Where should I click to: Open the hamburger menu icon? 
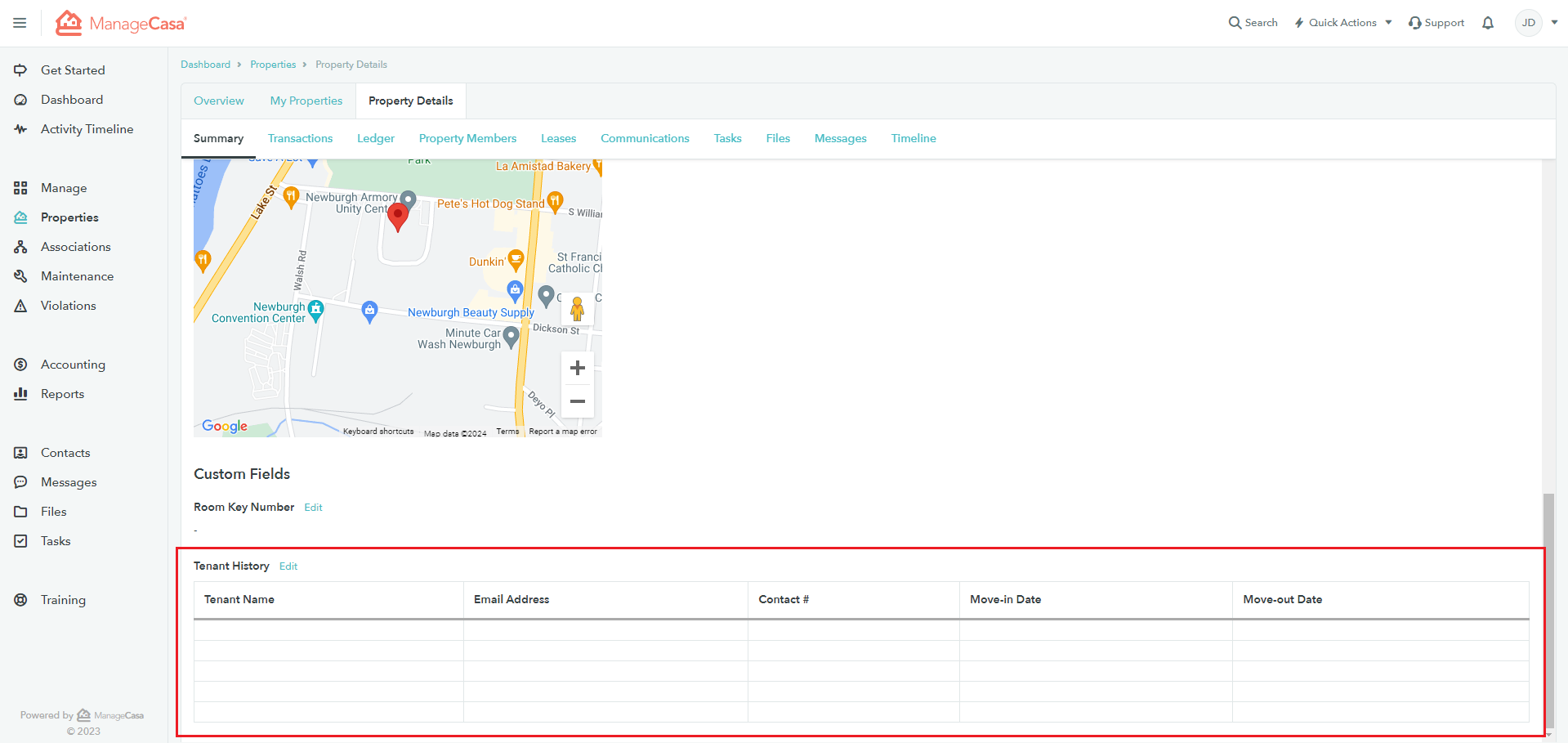20,23
